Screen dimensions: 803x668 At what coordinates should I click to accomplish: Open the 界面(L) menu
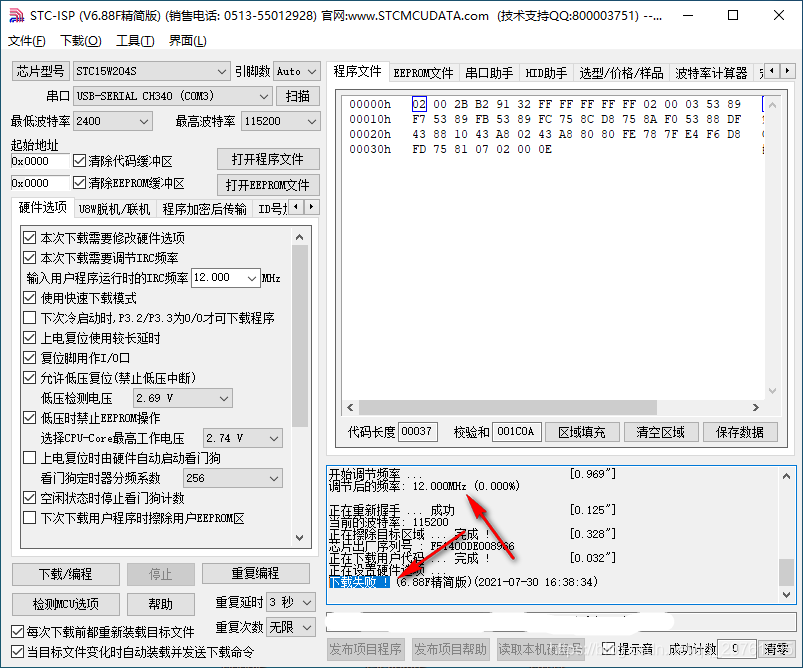pos(188,40)
